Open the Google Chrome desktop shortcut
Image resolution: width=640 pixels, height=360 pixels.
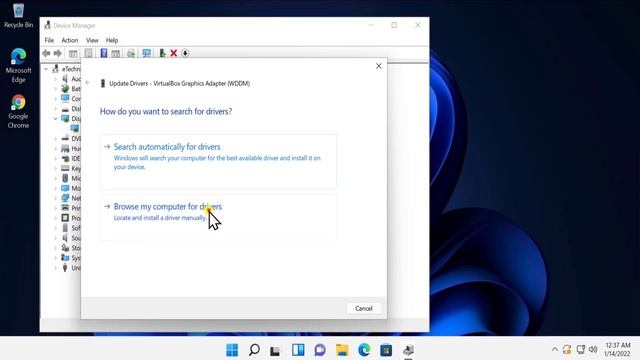pyautogui.click(x=18, y=111)
